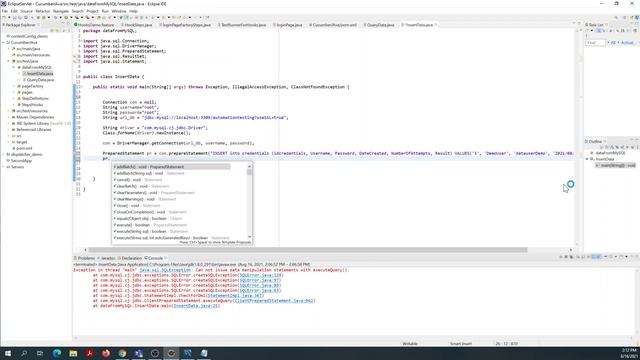This screenshot has width=640, height=360.
Task: Open the SQLError.java:129 stack trace link
Action: click(x=260, y=275)
